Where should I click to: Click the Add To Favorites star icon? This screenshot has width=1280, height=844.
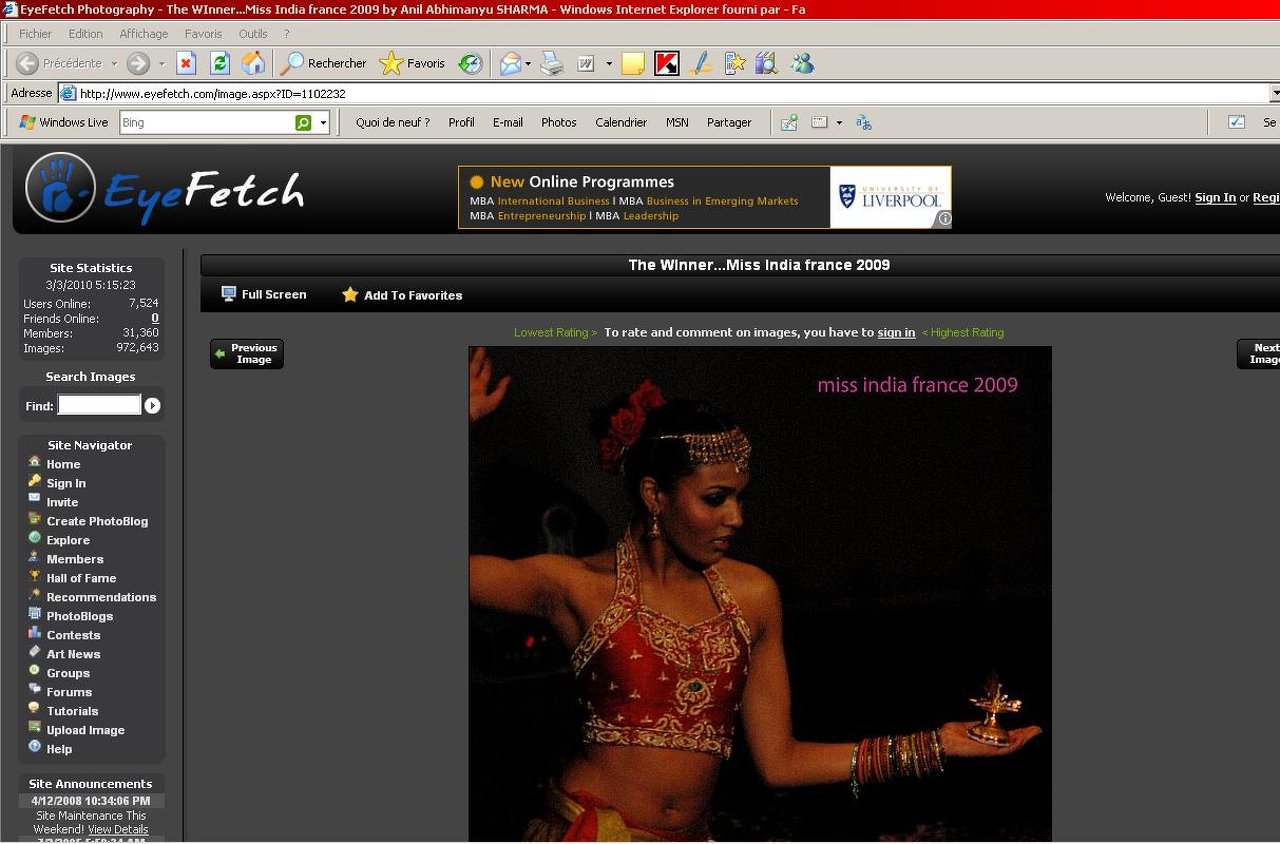pyautogui.click(x=350, y=295)
